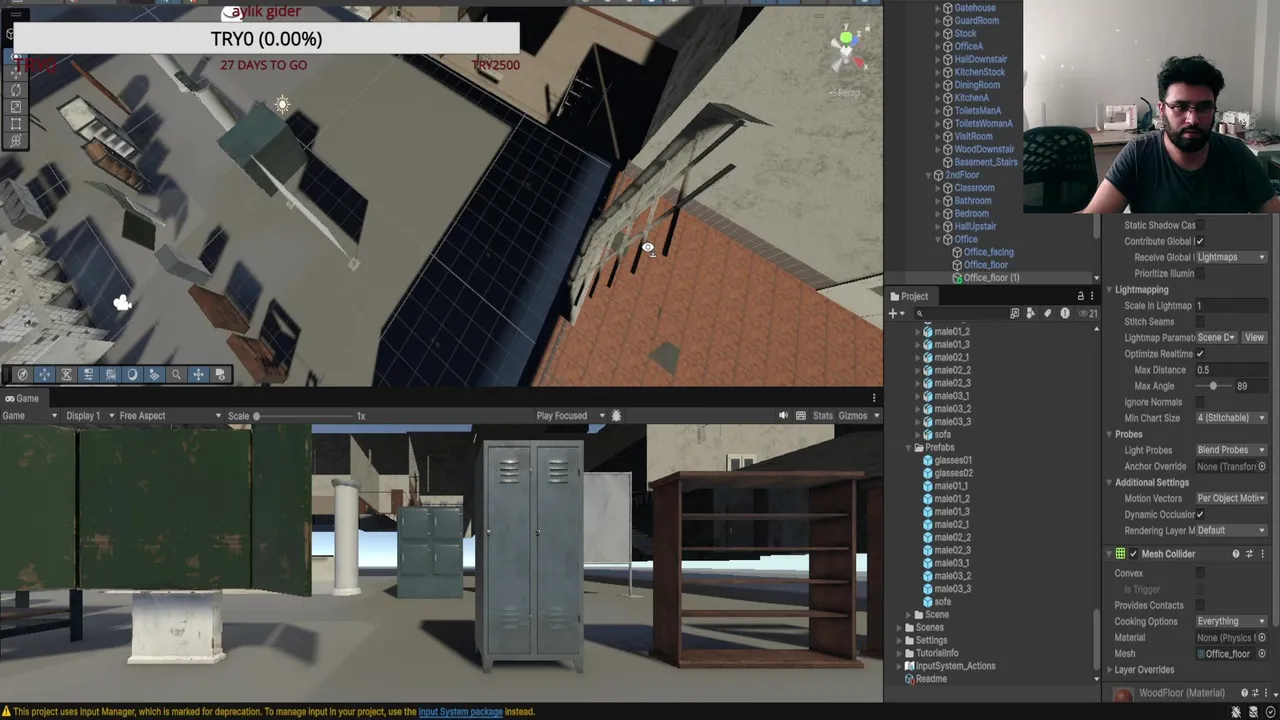Toggle hidden packages eye count in Project
This screenshot has height=720, width=1280.
[1087, 313]
